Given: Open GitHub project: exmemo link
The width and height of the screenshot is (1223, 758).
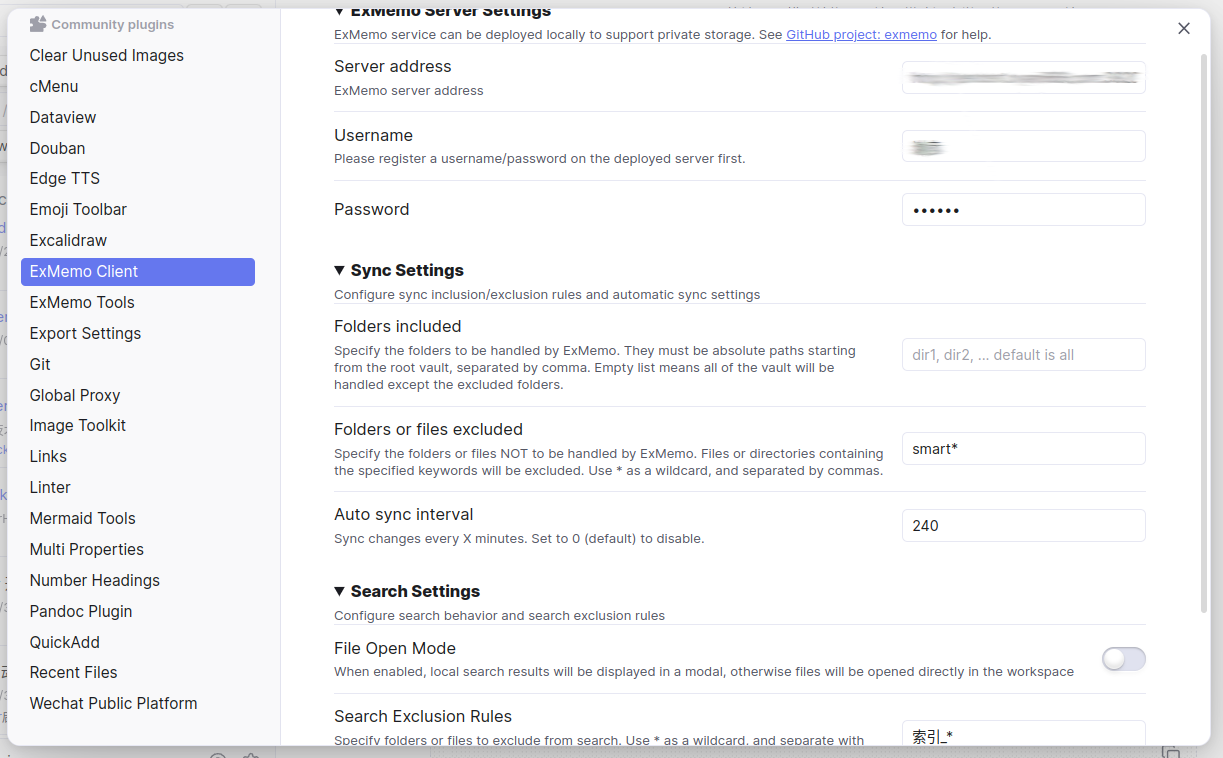Looking at the screenshot, I should (861, 34).
